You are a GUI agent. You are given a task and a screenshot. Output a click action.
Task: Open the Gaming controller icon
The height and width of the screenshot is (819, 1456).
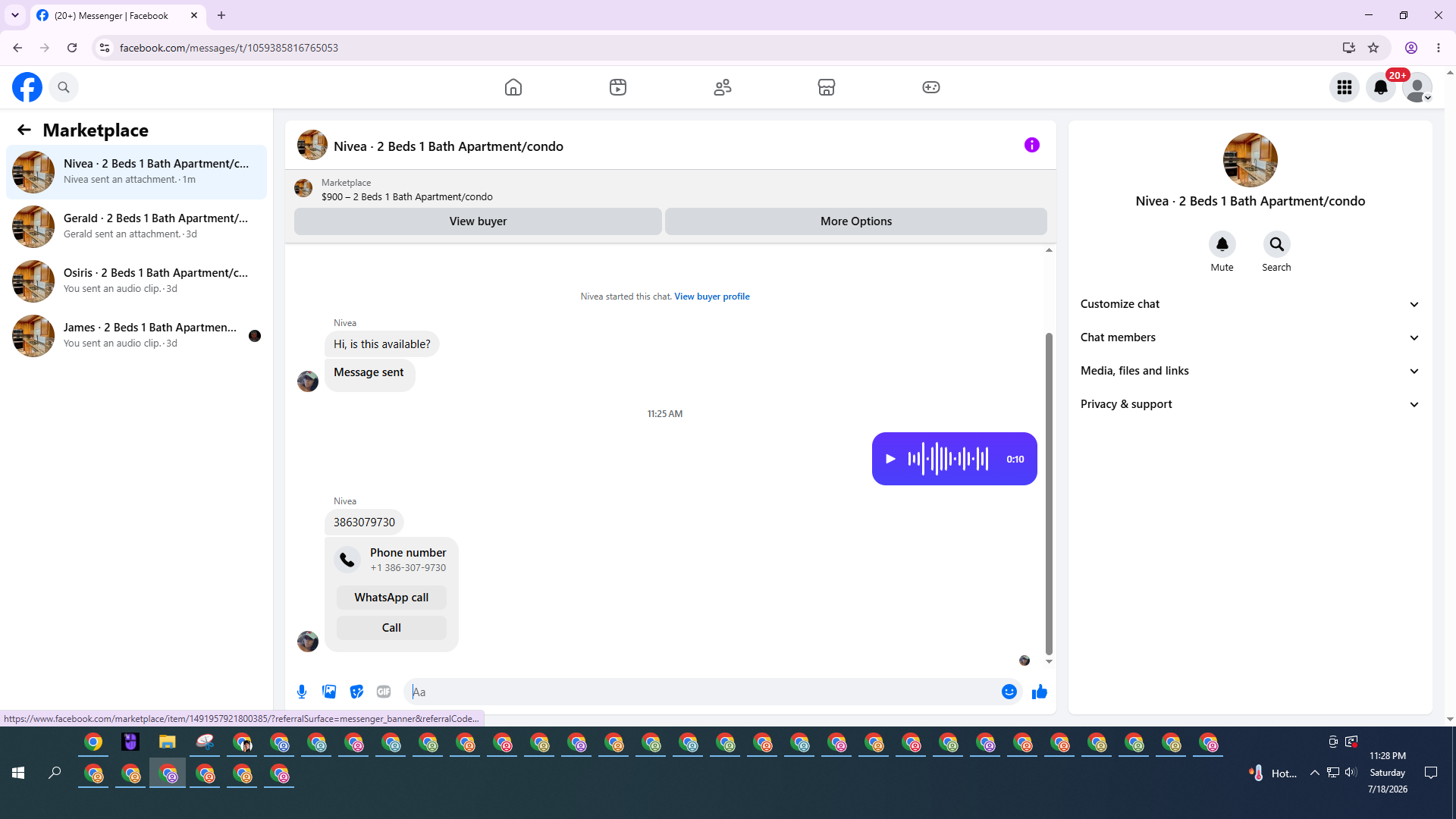pos(931,87)
